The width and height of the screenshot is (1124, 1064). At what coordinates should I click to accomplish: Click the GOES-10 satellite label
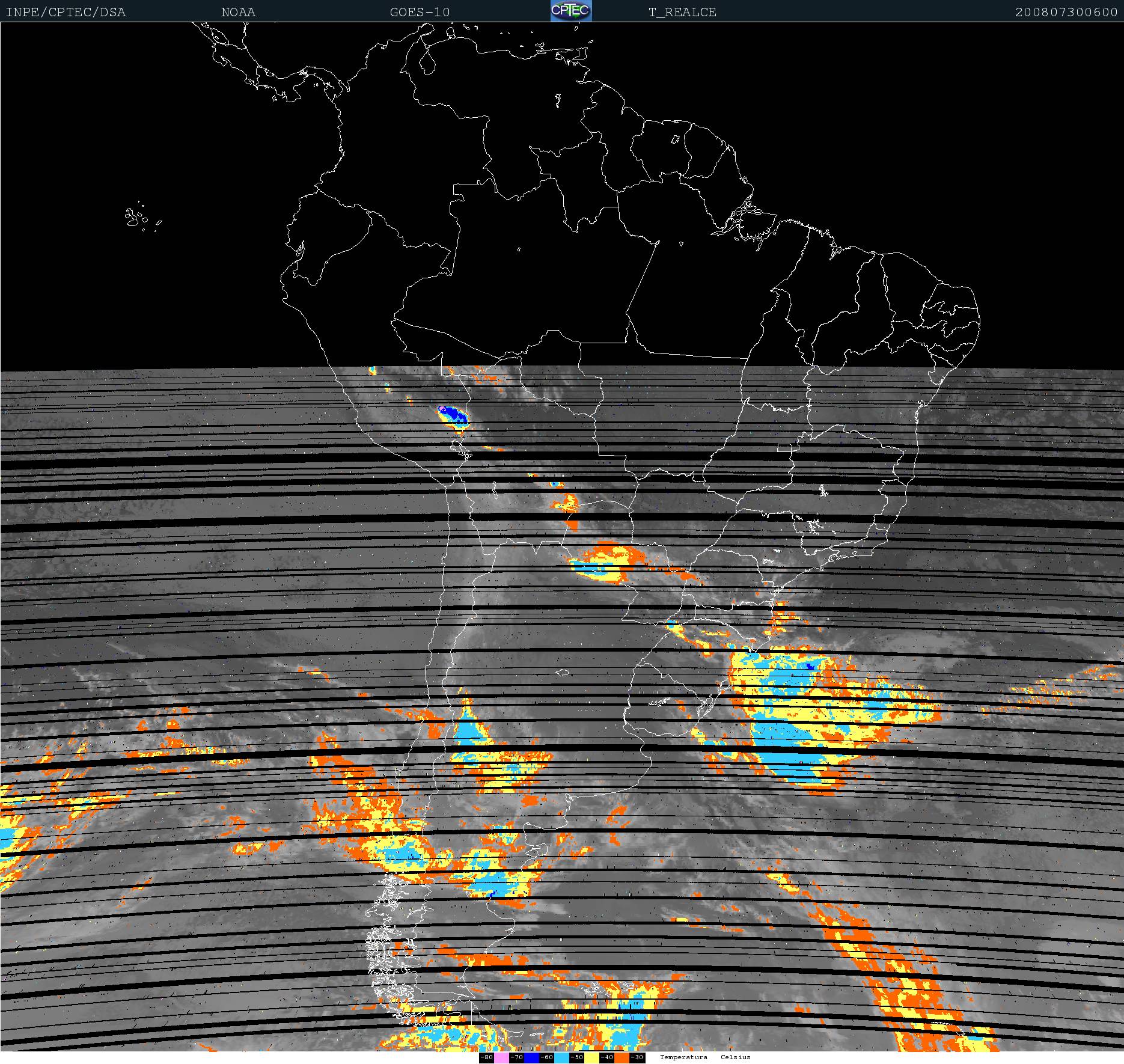click(x=420, y=12)
